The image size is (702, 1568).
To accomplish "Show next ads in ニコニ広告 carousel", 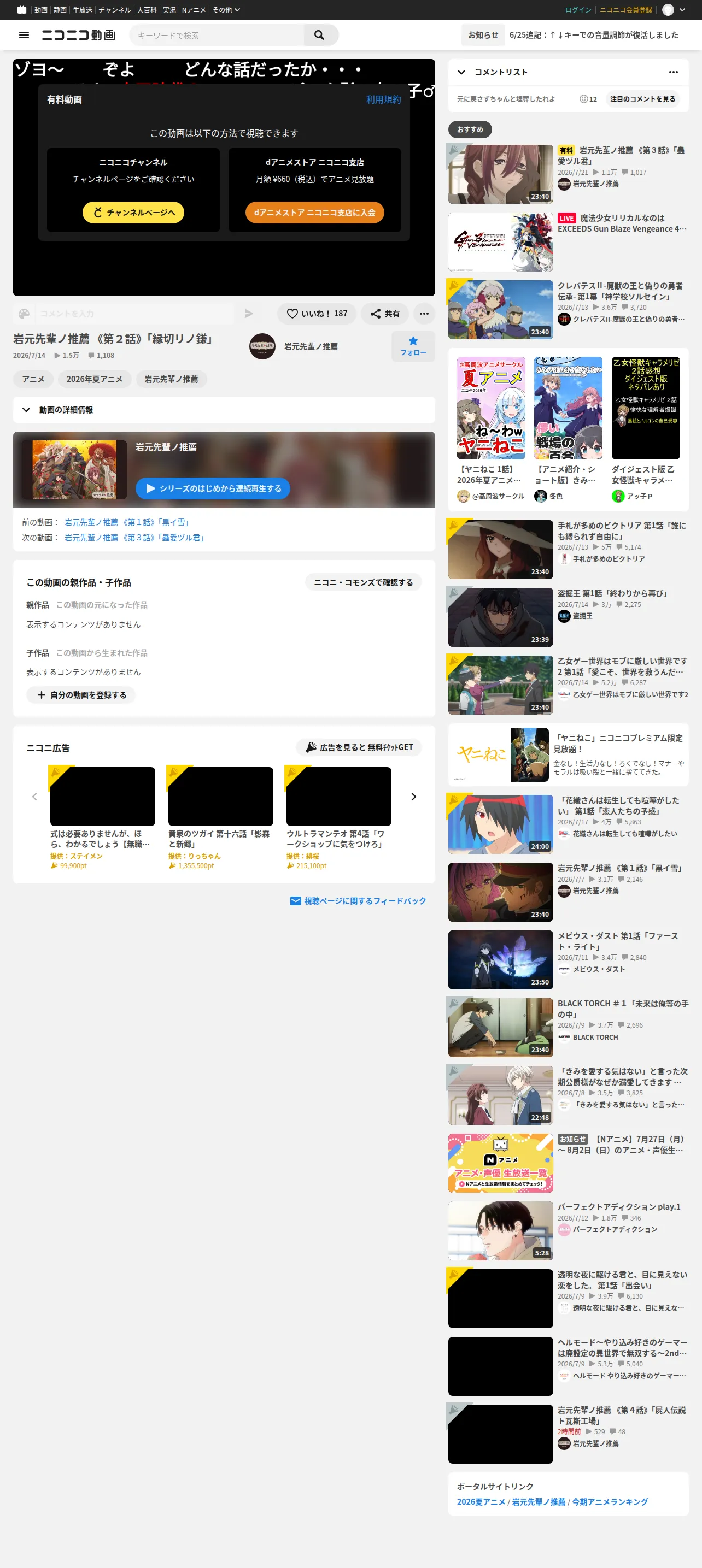I will click(414, 797).
